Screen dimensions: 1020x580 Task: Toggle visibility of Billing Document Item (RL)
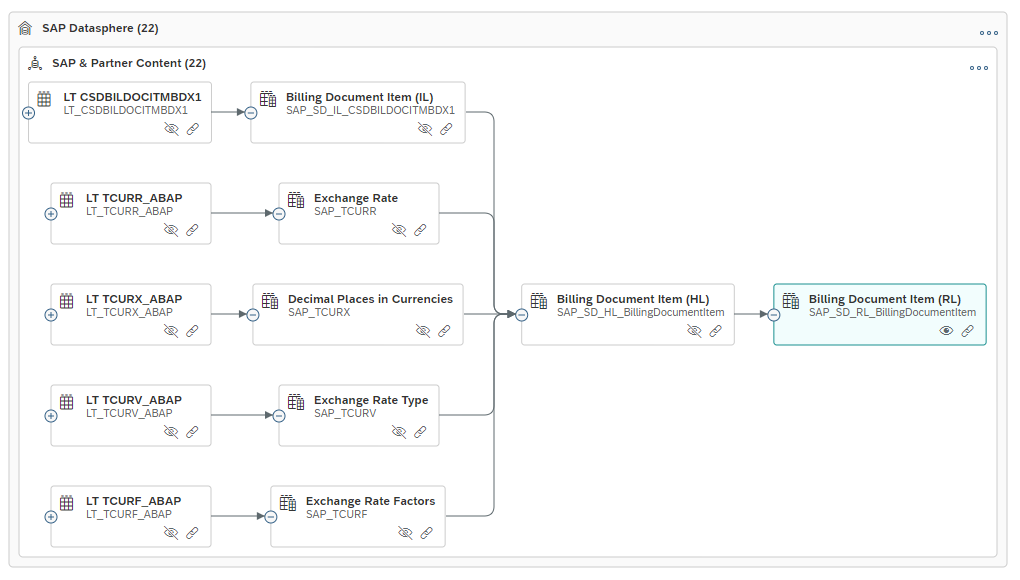coord(945,330)
